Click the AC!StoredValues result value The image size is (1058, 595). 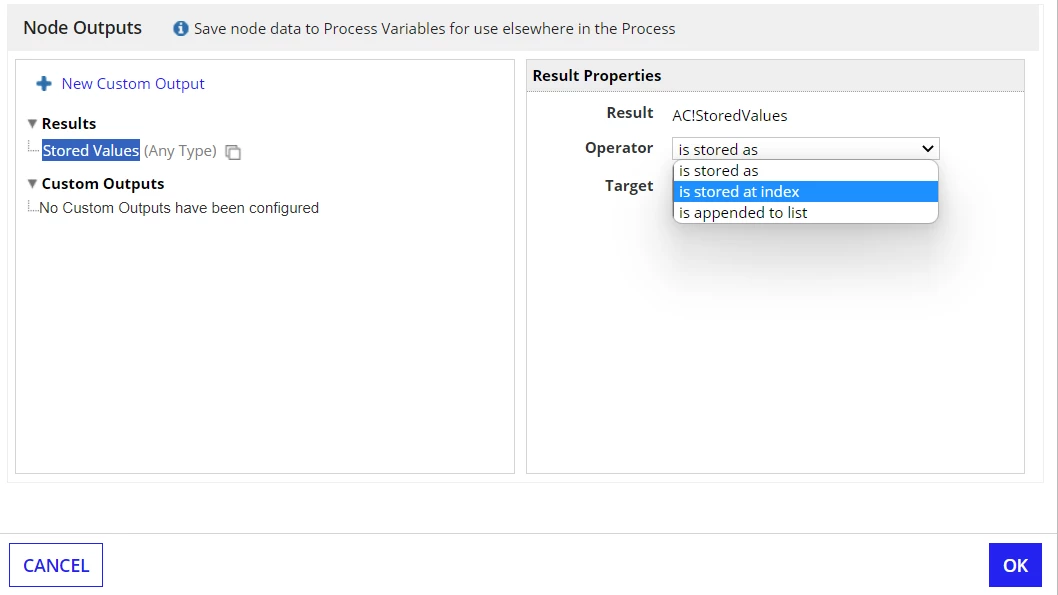pyautogui.click(x=729, y=115)
